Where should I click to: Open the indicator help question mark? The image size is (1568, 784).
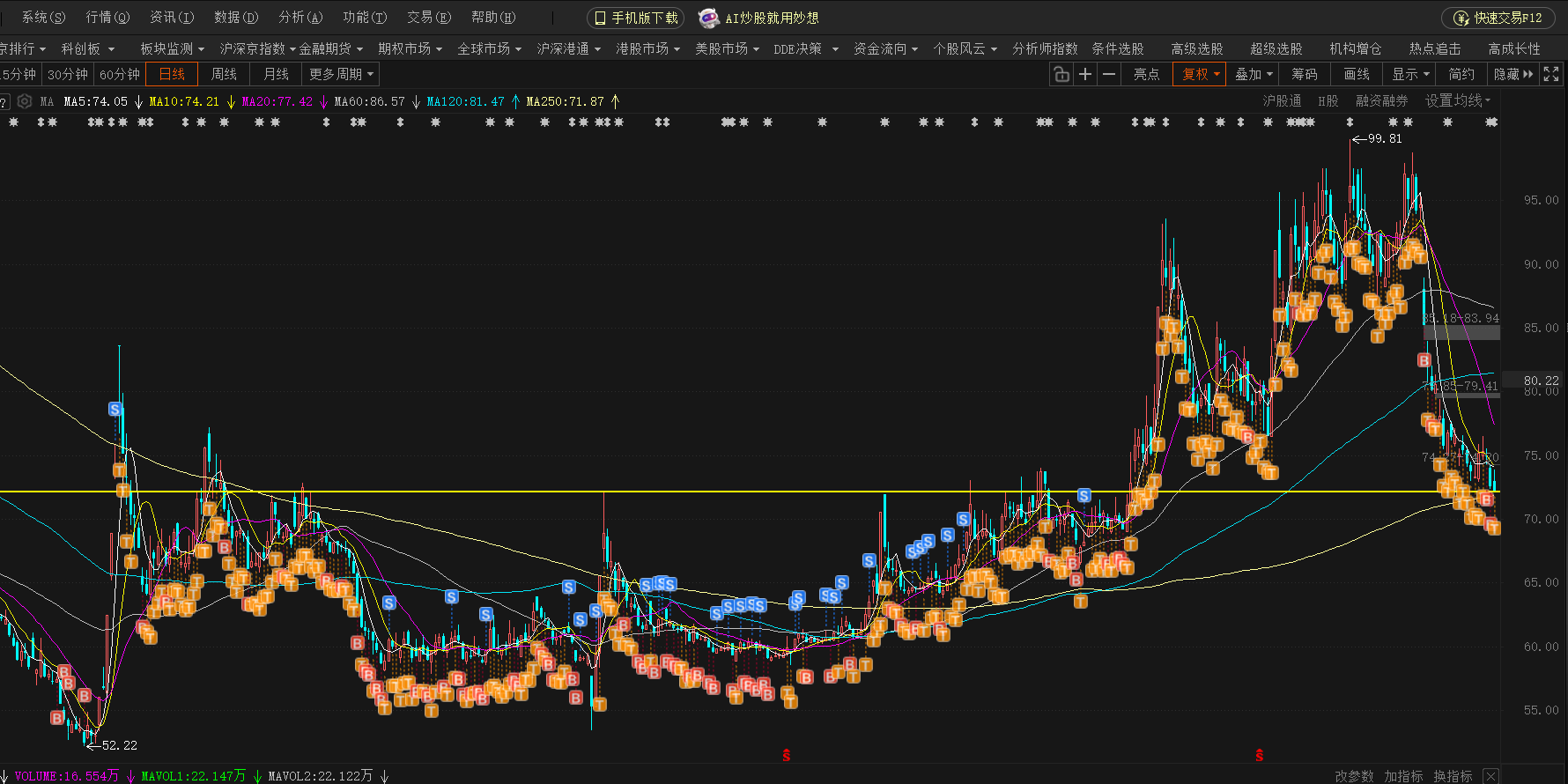pos(4,102)
